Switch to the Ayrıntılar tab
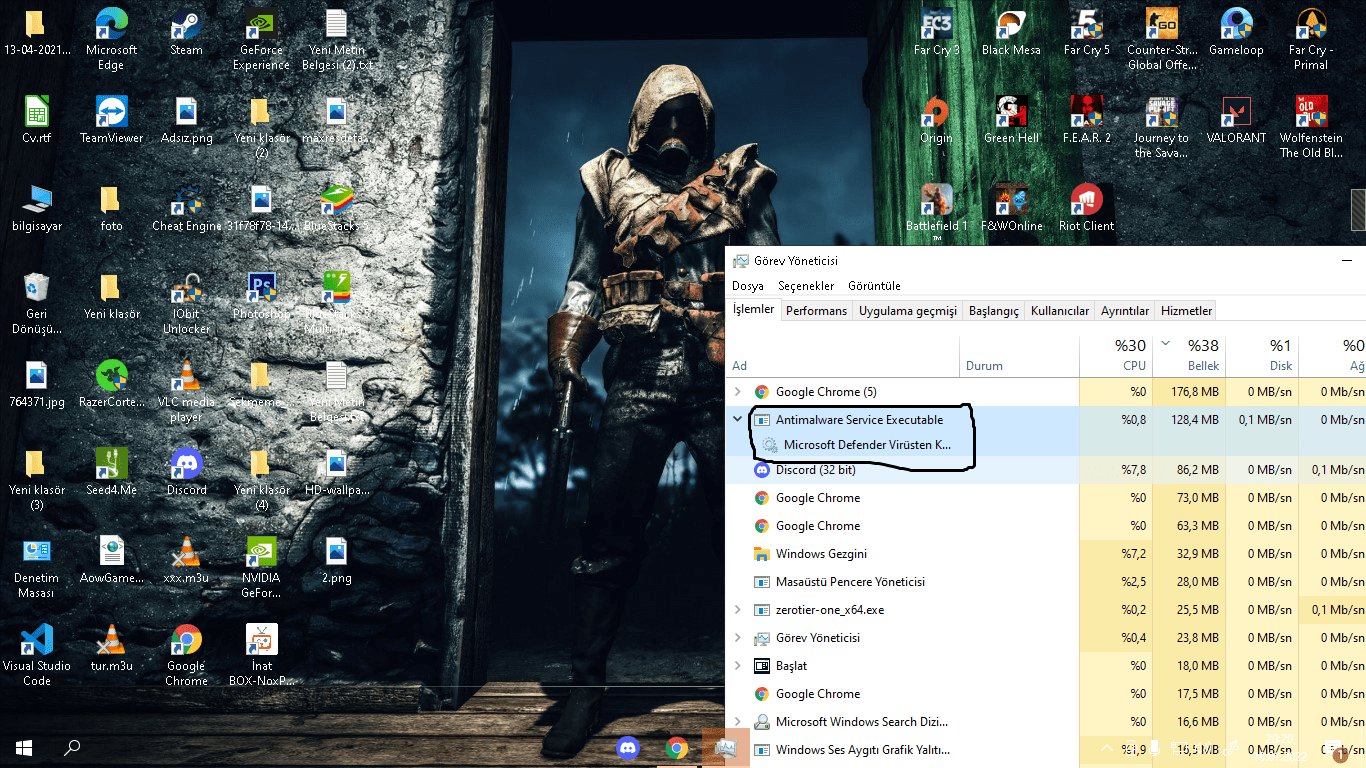This screenshot has width=1366, height=768. point(1125,311)
